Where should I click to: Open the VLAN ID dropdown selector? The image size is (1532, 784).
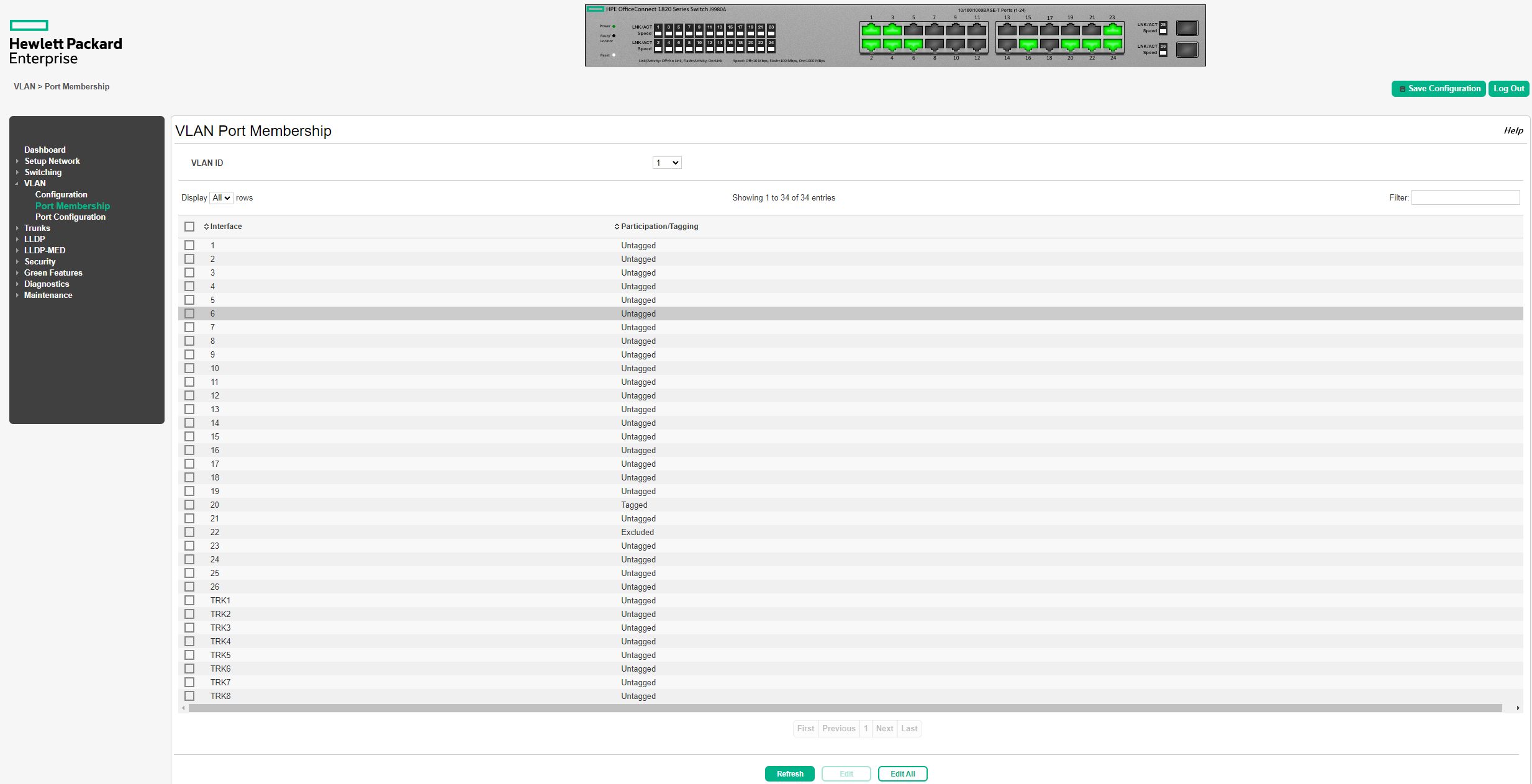point(665,162)
